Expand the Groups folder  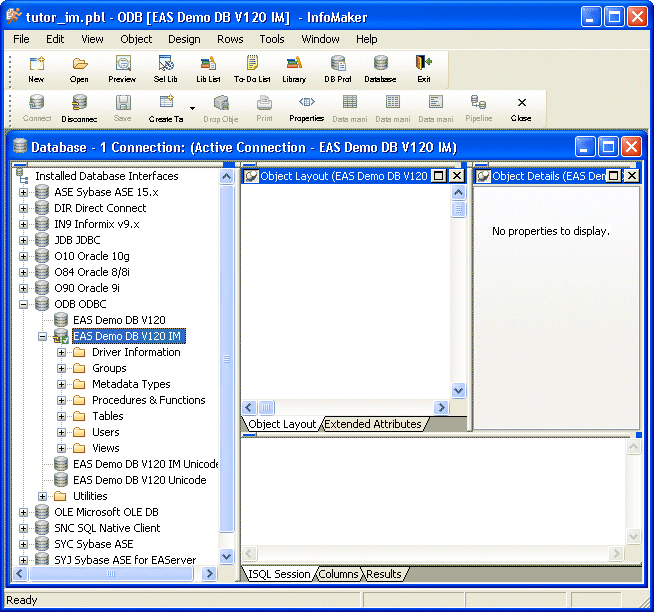click(x=61, y=368)
